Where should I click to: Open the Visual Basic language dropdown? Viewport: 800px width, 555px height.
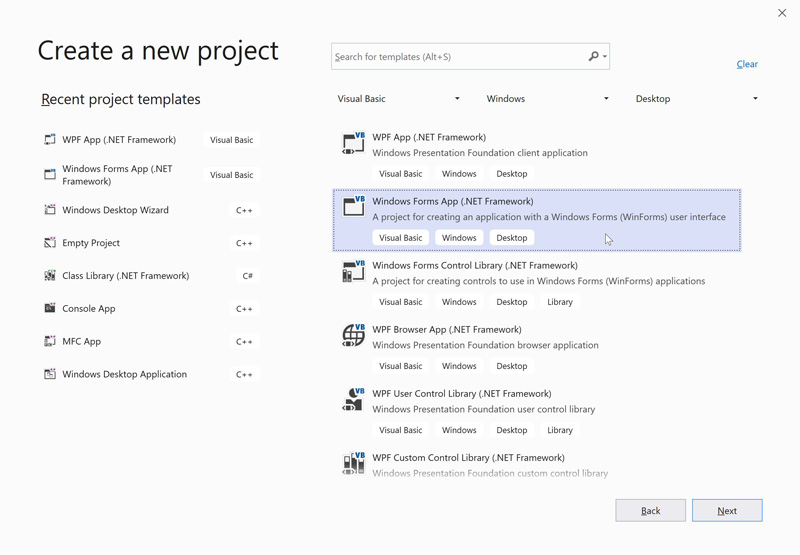click(x=398, y=99)
